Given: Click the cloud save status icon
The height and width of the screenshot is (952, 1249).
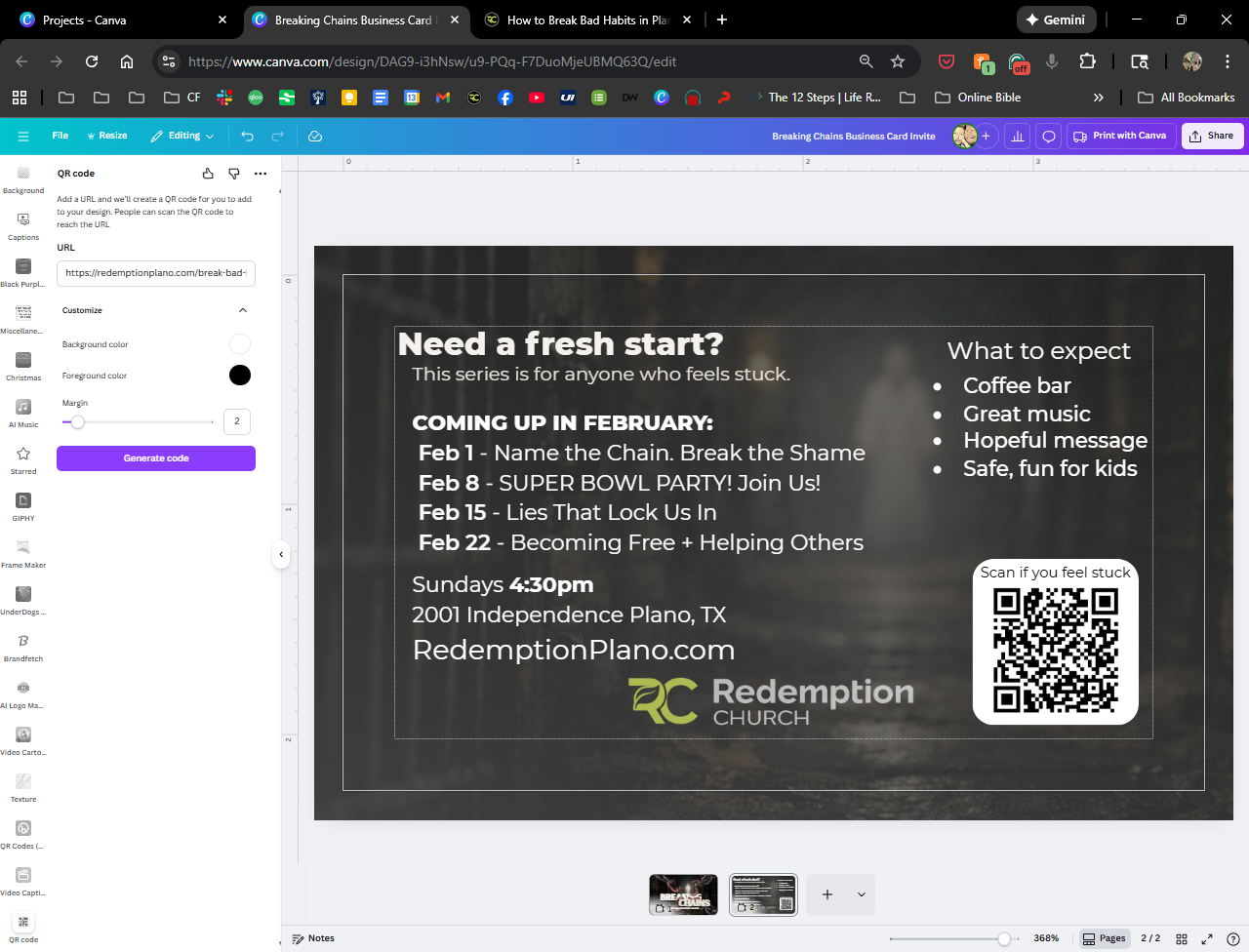Looking at the screenshot, I should click(315, 137).
